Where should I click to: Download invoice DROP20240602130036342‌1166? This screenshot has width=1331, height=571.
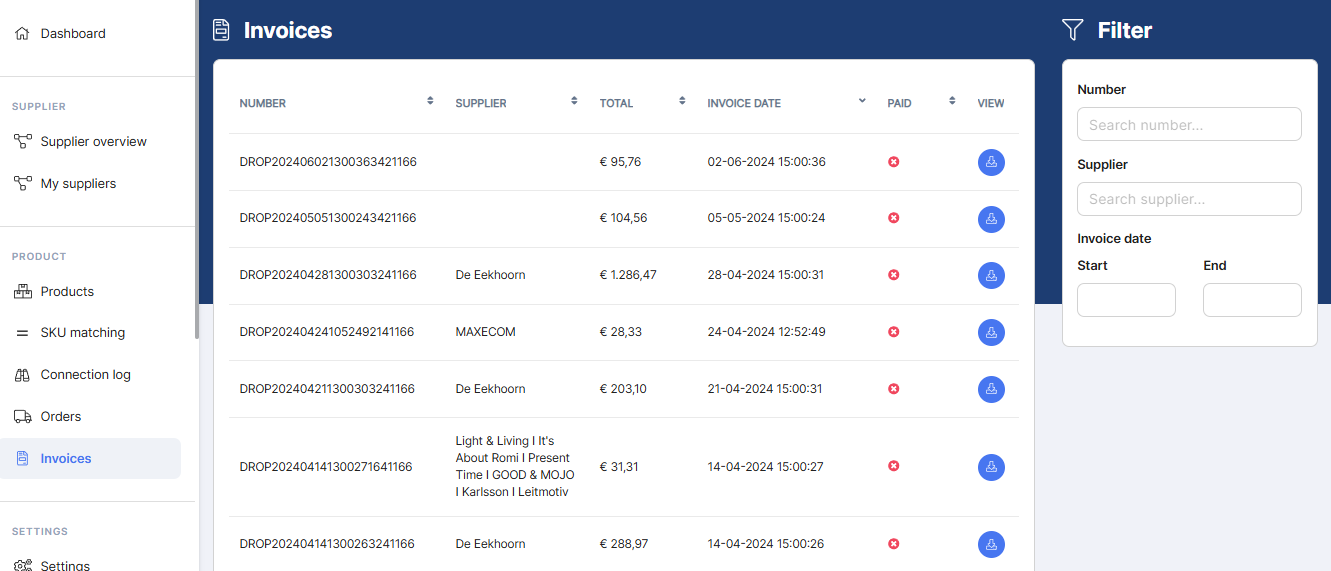click(x=991, y=162)
